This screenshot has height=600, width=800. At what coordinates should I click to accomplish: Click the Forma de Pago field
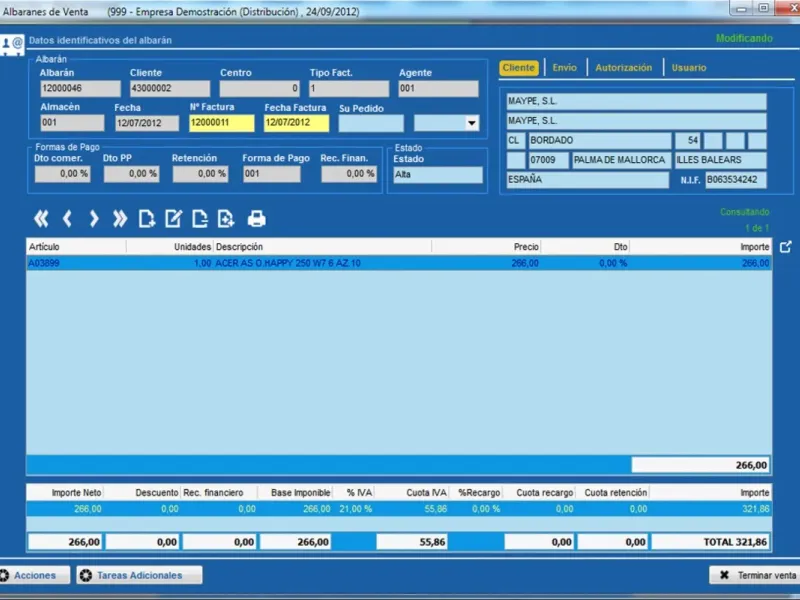click(x=271, y=174)
